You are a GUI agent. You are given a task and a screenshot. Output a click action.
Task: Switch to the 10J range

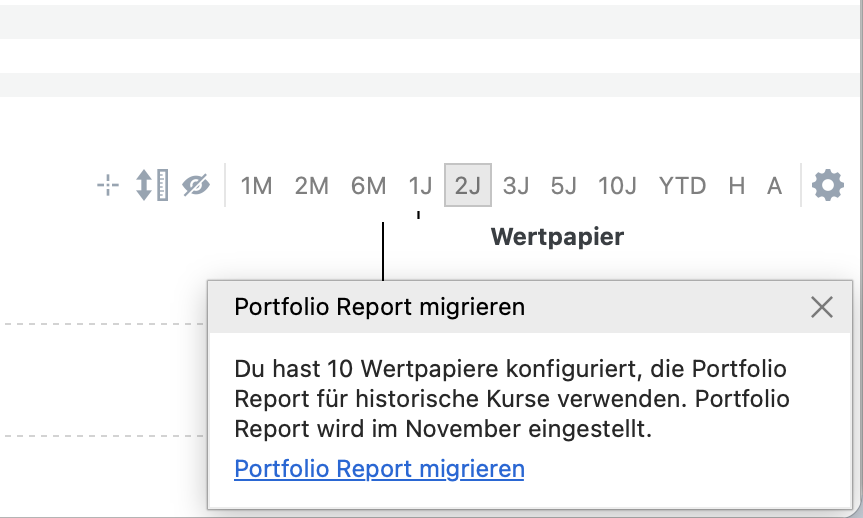[617, 186]
